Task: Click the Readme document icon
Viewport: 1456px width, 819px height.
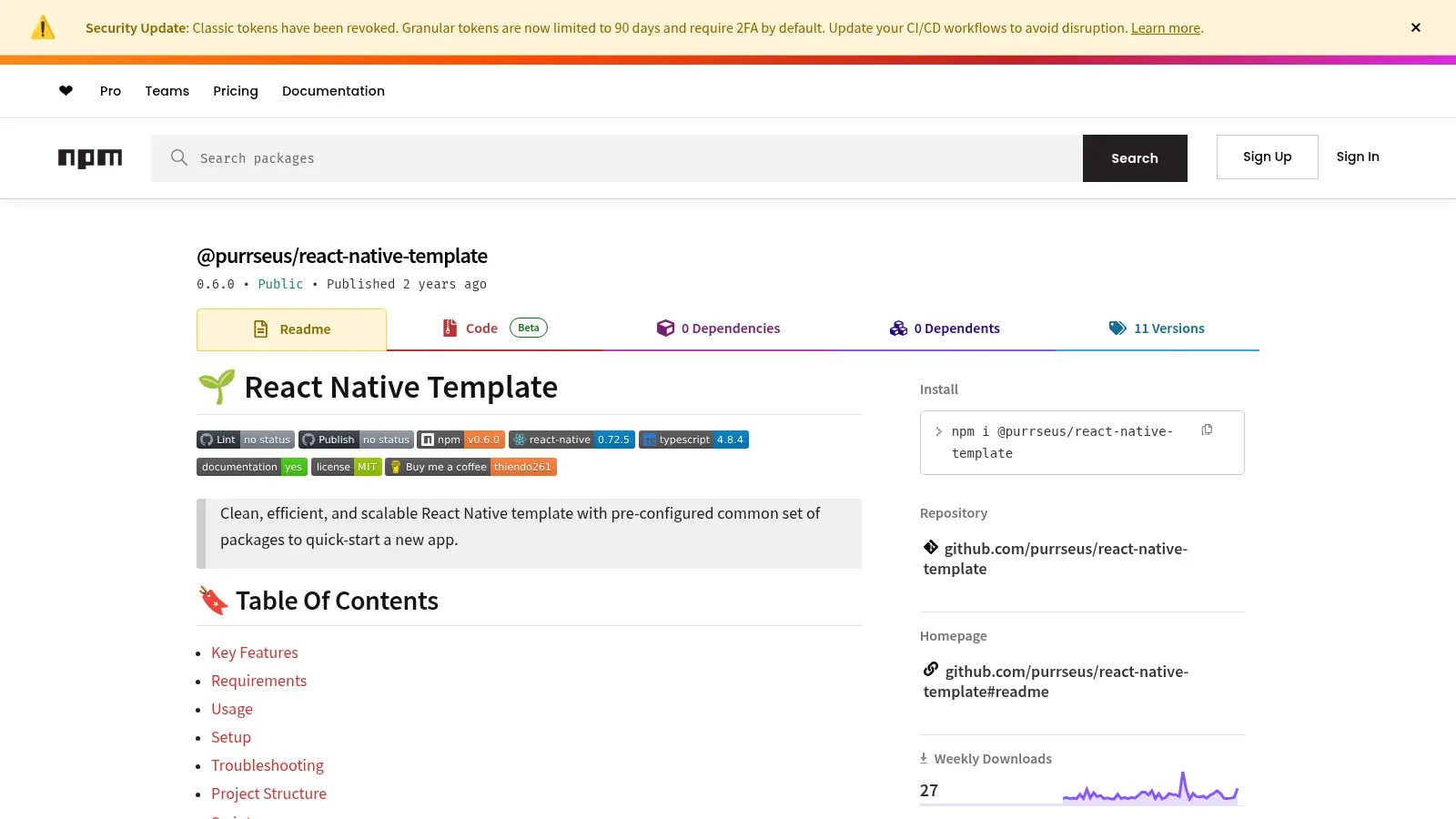Action: pos(261,329)
